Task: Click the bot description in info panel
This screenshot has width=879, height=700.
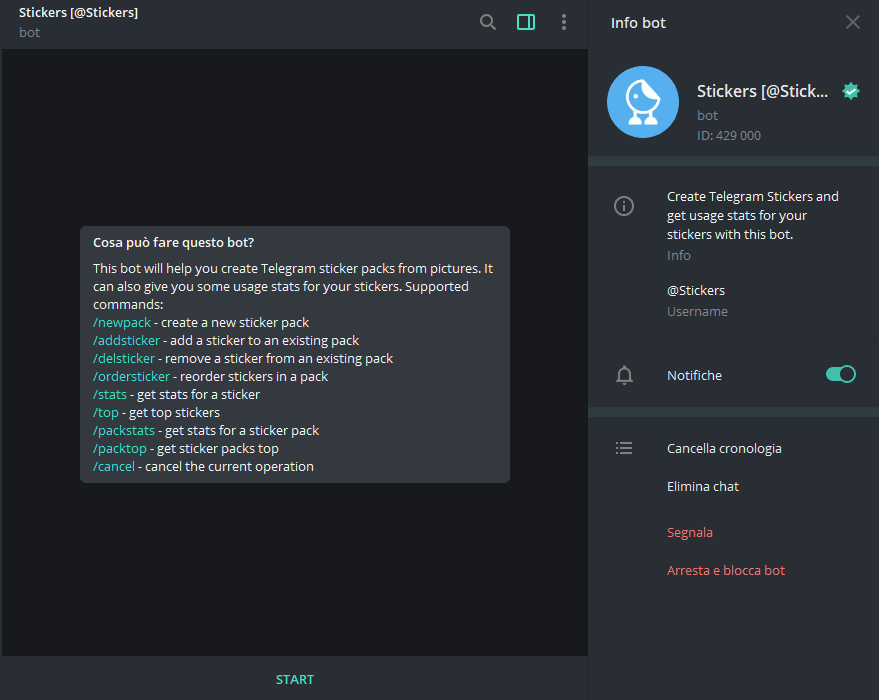Action: 752,215
